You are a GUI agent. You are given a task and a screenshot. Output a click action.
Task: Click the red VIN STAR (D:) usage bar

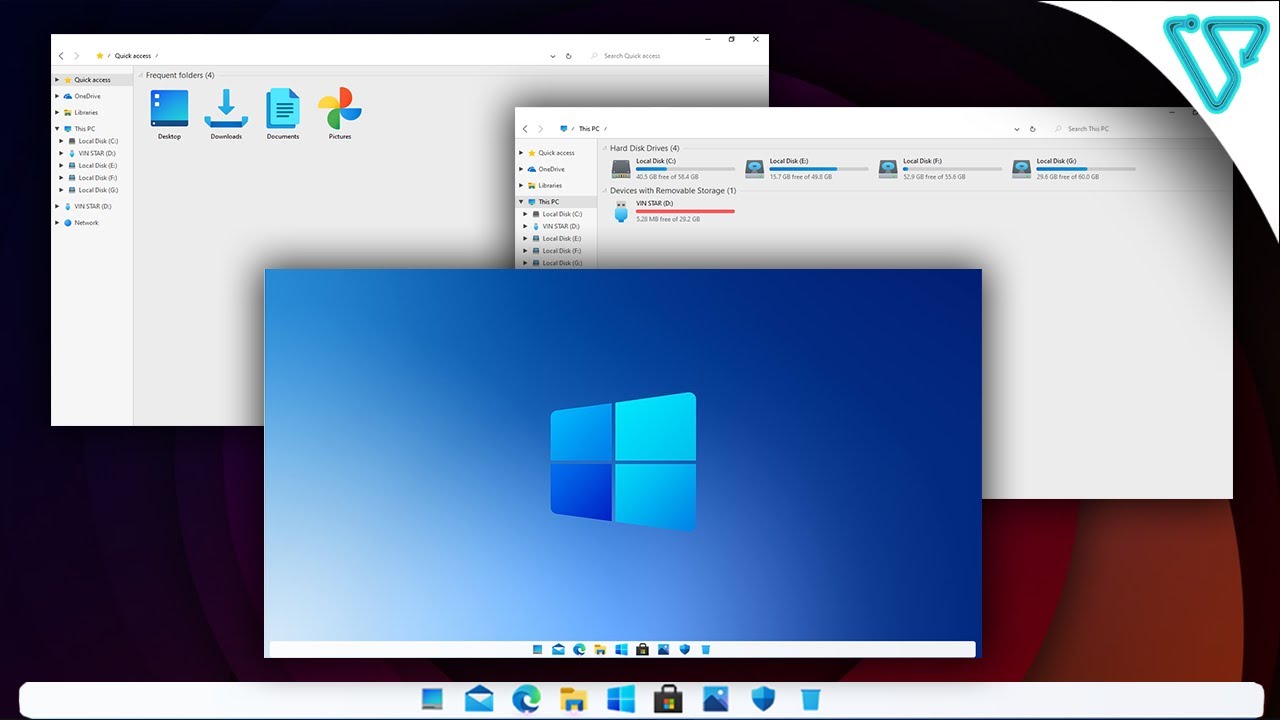click(685, 211)
